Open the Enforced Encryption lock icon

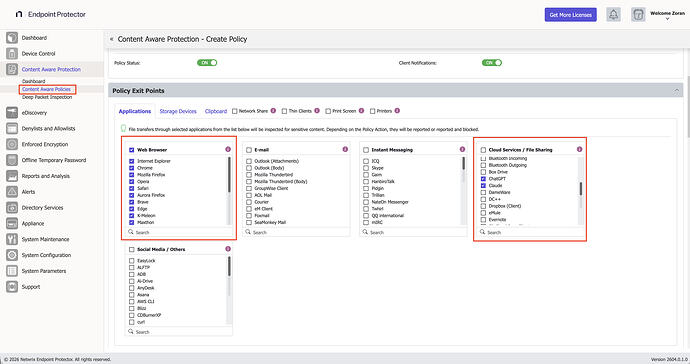[x=12, y=144]
